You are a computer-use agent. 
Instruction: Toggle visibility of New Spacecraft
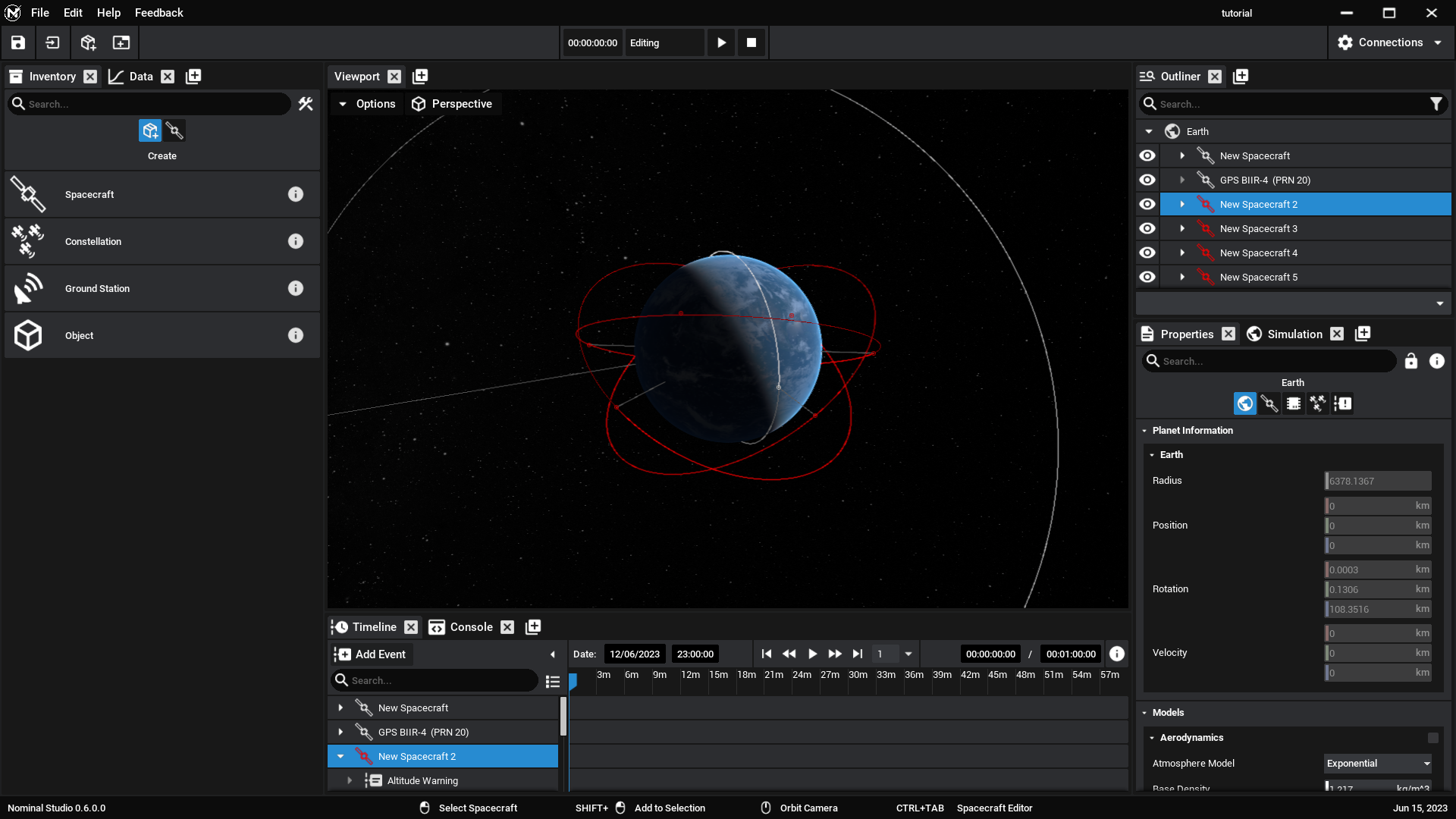pos(1147,155)
